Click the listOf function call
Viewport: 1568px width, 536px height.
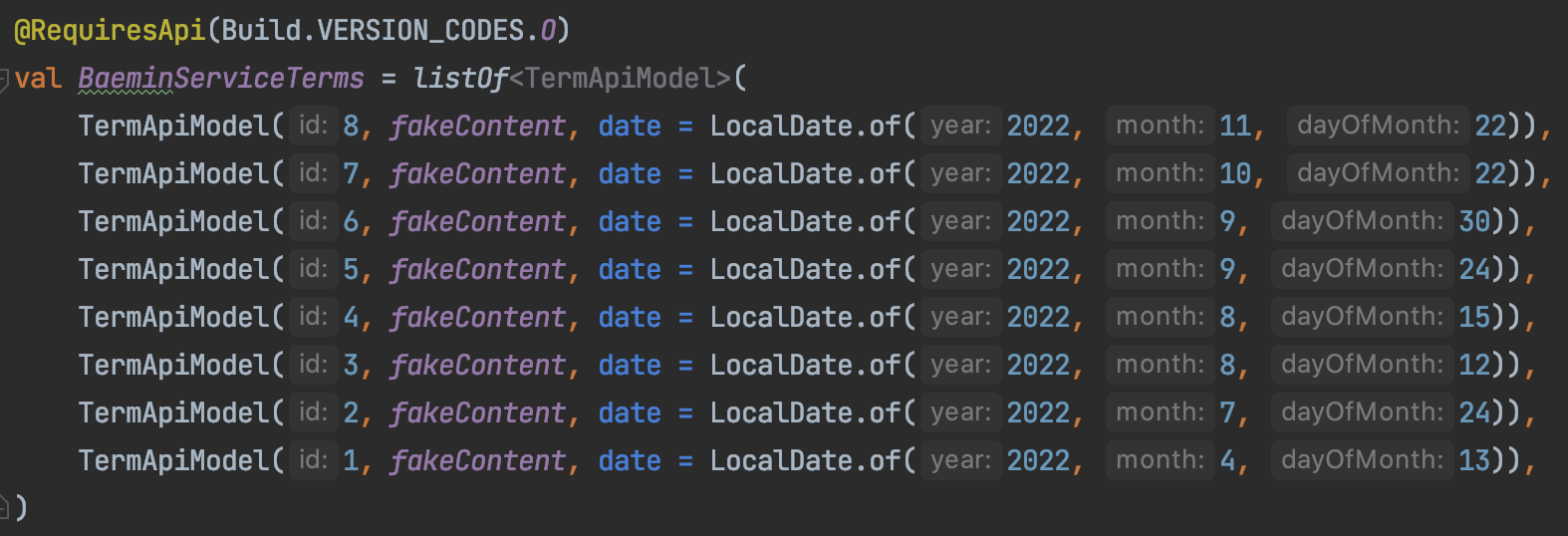click(x=460, y=79)
